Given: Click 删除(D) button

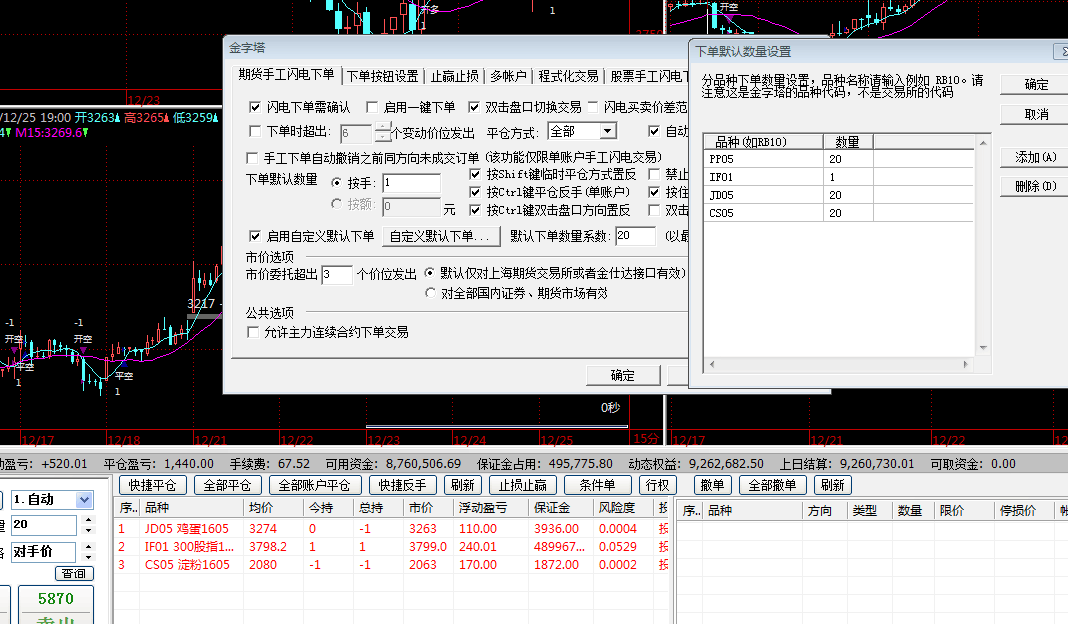Looking at the screenshot, I should [x=1035, y=186].
